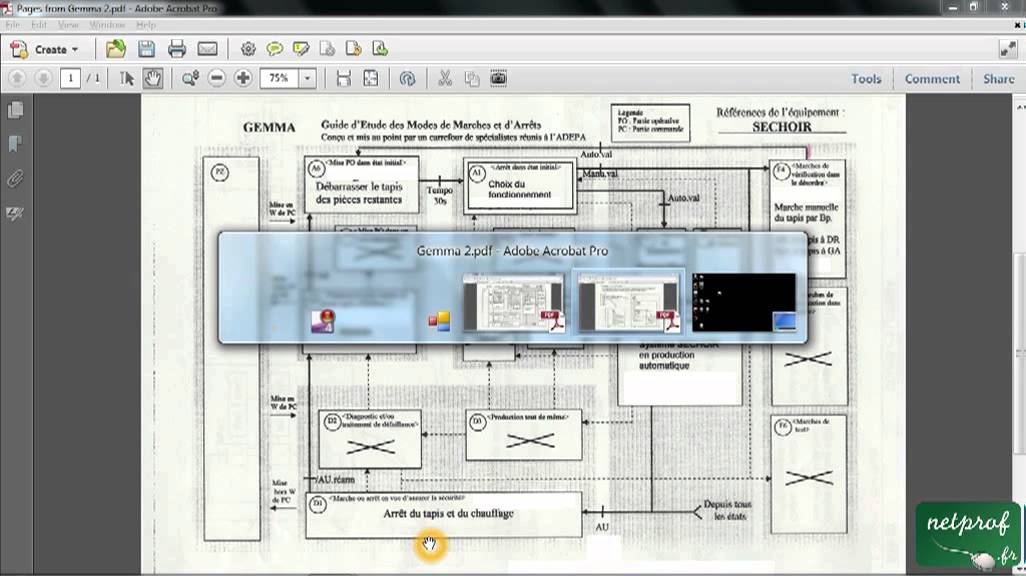Zoom in with the plus button
The image size is (1026, 576).
tap(243, 79)
